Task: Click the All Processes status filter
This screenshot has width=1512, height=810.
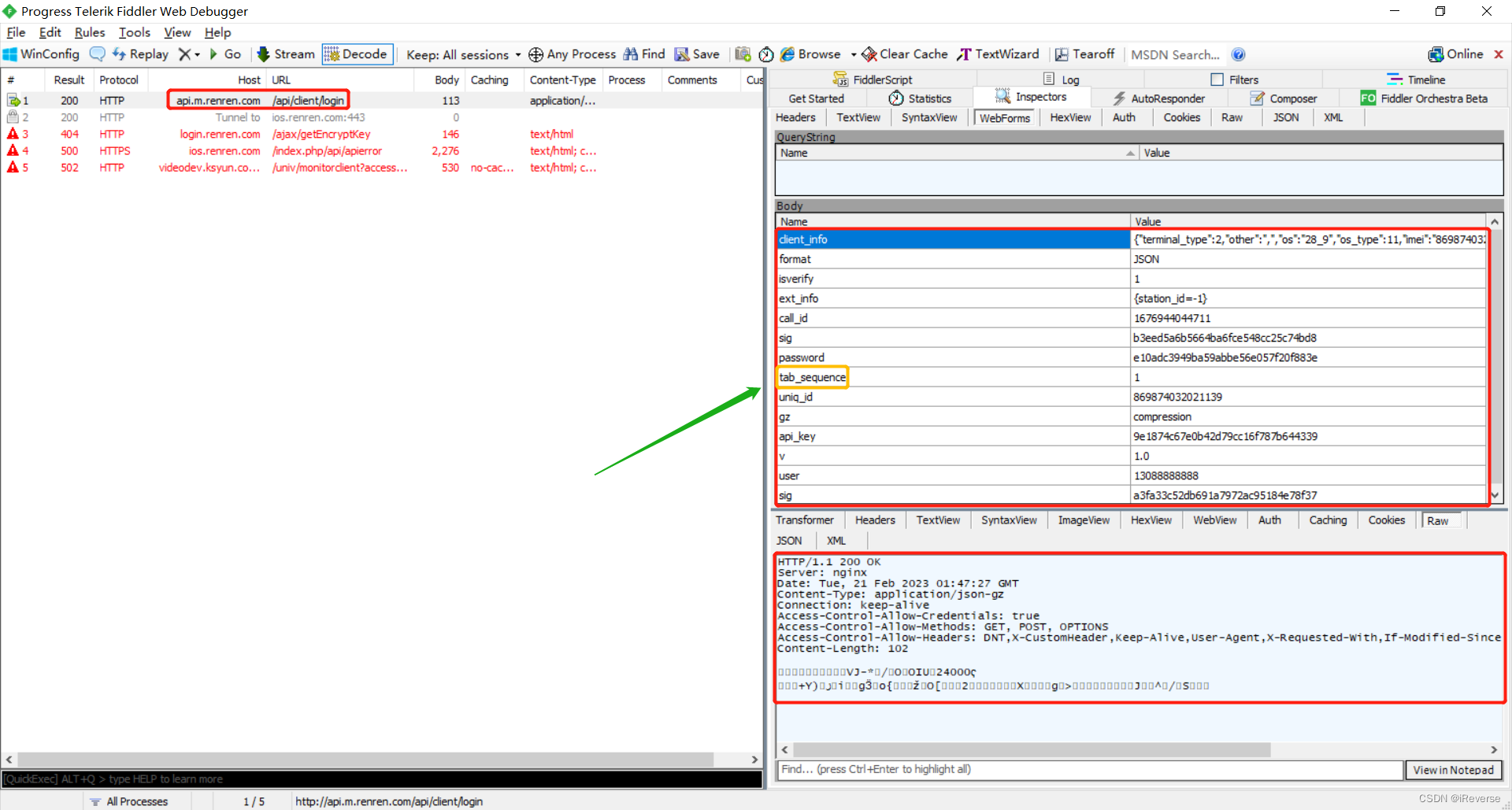Action: (129, 801)
